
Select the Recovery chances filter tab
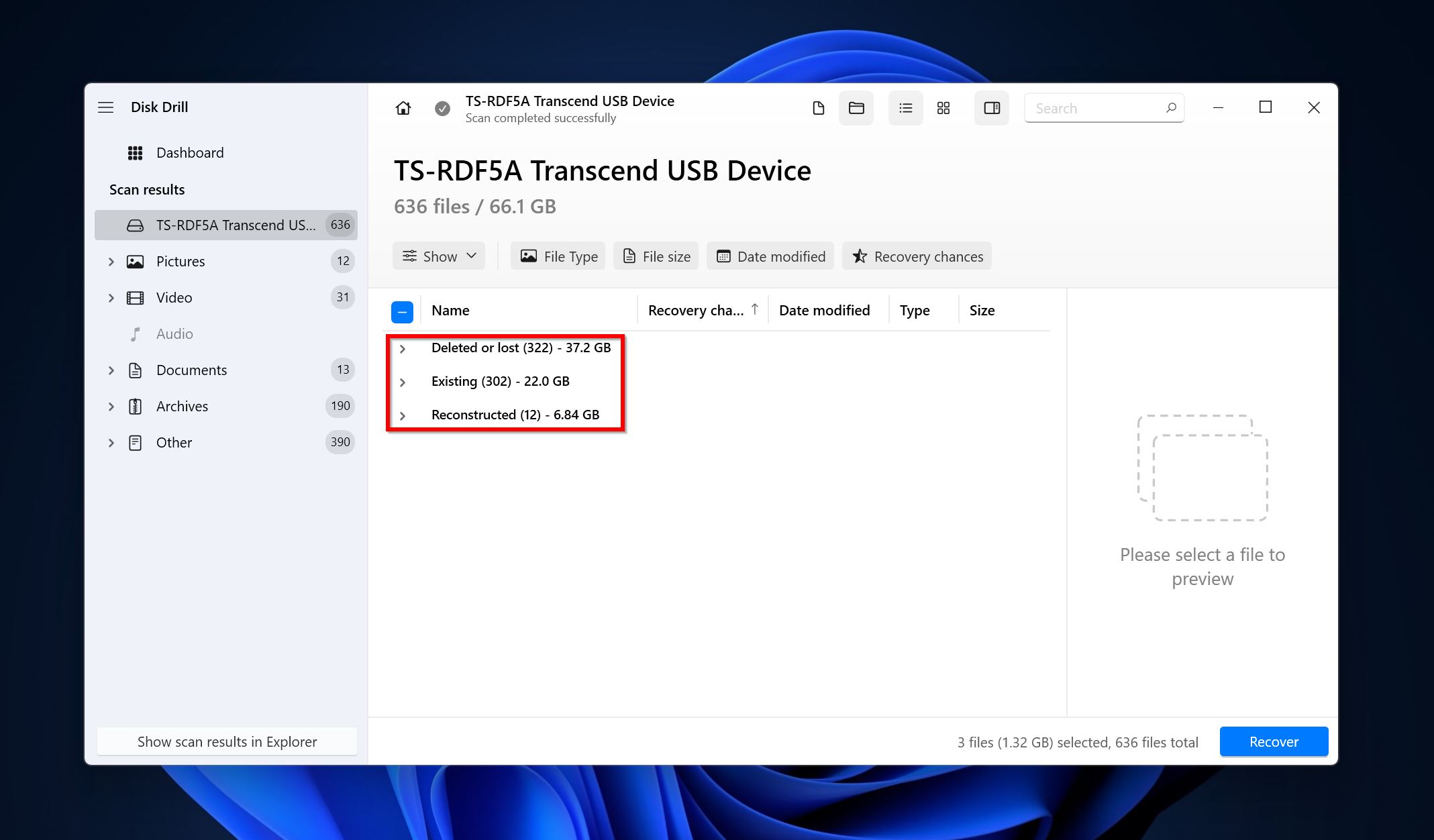[x=917, y=256]
